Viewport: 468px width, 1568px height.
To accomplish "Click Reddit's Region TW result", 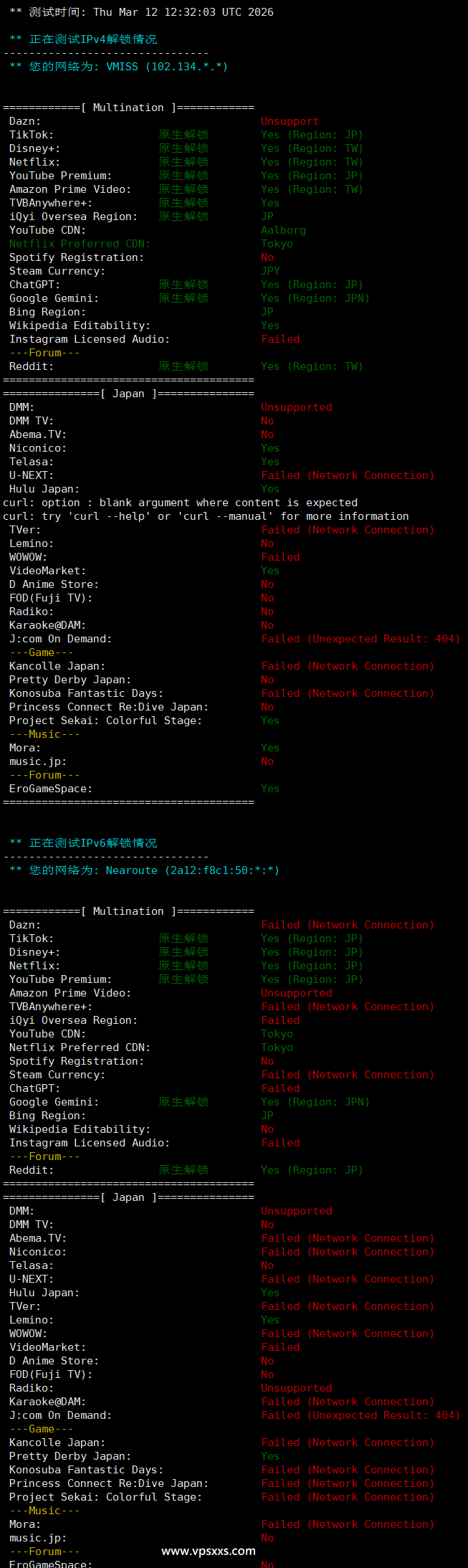I will point(312,366).
